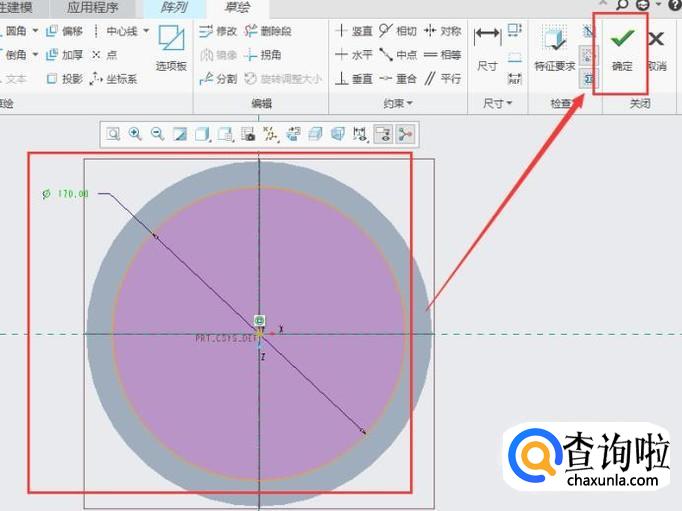The height and width of the screenshot is (511, 682).
Task: Select the 坐标系 coordinate system tool
Action: pos(114,79)
